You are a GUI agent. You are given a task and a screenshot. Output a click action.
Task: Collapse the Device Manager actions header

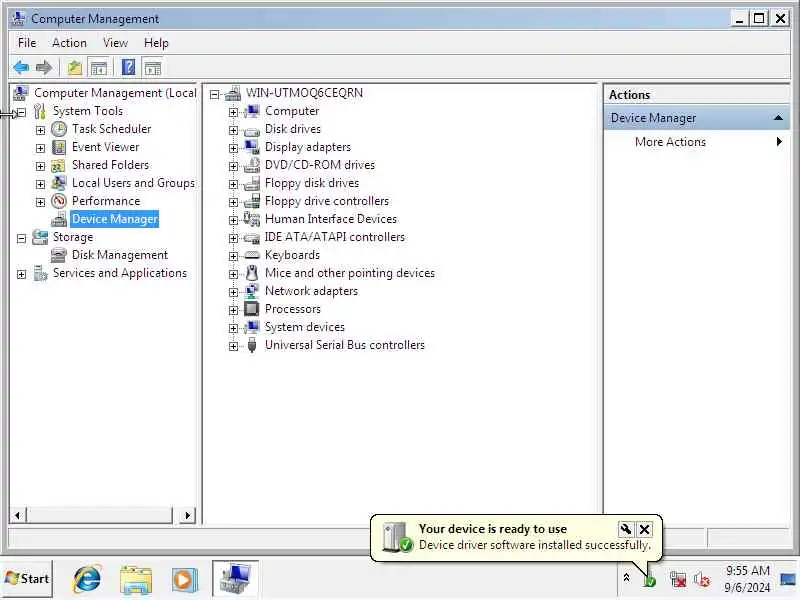point(778,118)
